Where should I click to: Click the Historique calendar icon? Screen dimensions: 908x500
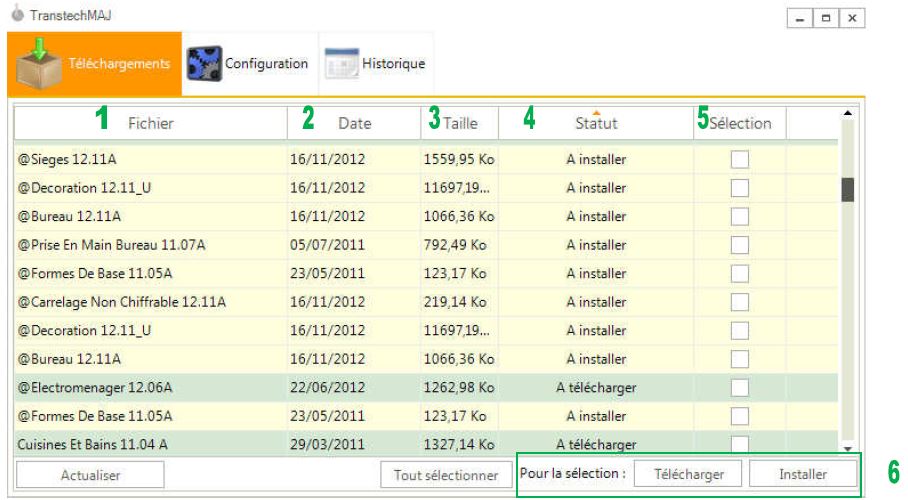pyautogui.click(x=341, y=64)
